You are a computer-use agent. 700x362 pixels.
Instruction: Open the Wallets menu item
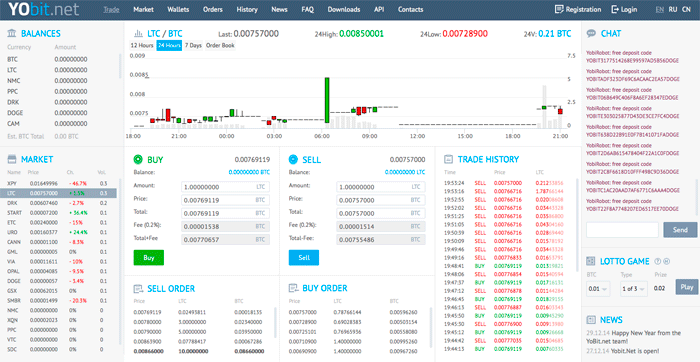tap(178, 9)
